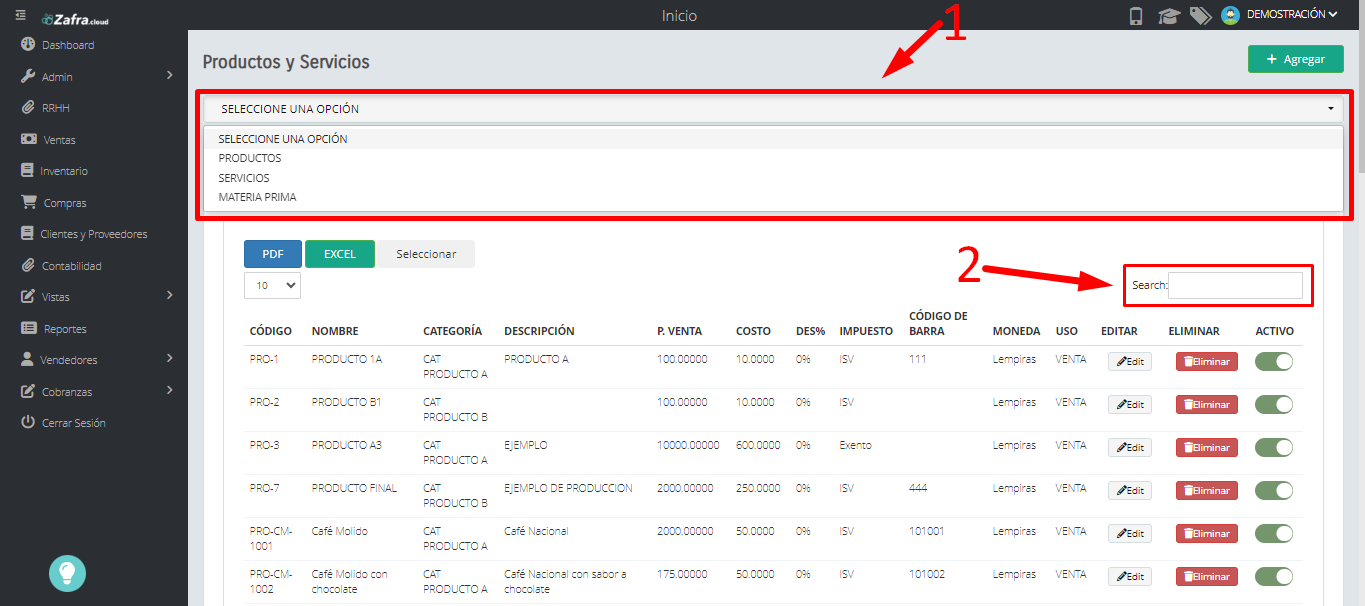The width and height of the screenshot is (1365, 606).
Task: Sort by P. VENTA column header
Action: [x=680, y=331]
